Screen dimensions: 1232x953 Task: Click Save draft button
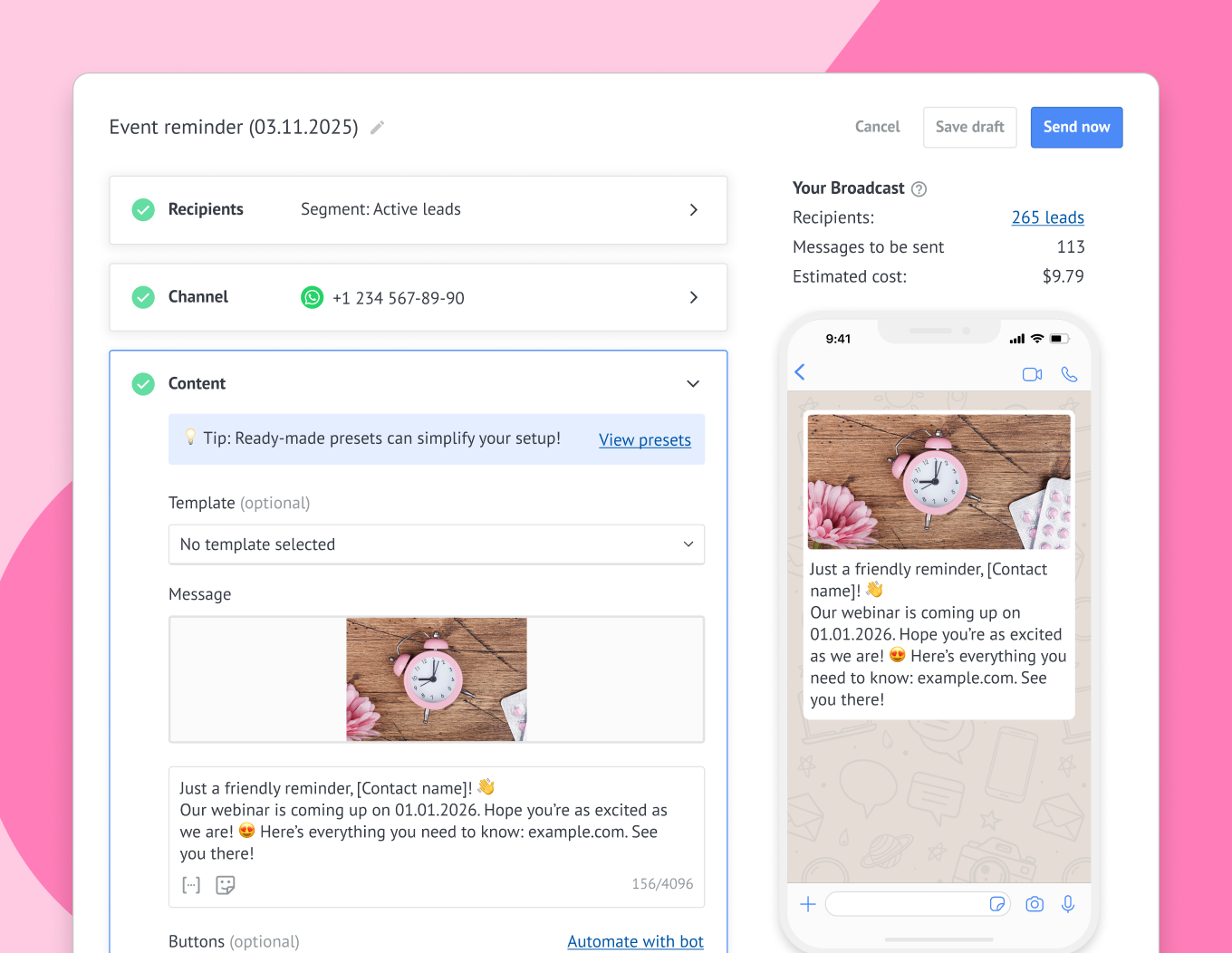(x=969, y=128)
